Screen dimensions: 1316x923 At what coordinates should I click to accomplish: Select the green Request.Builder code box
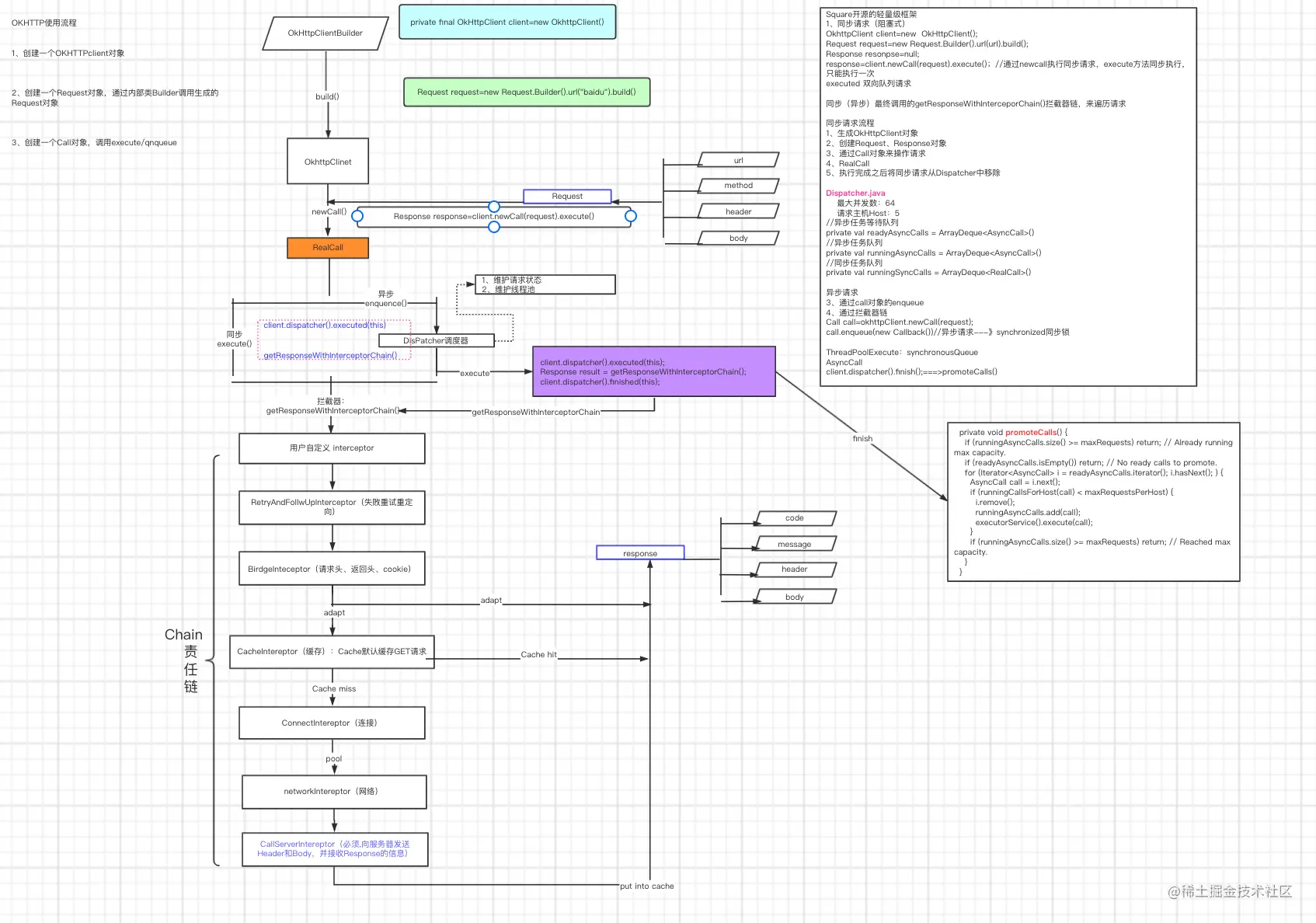tap(527, 92)
